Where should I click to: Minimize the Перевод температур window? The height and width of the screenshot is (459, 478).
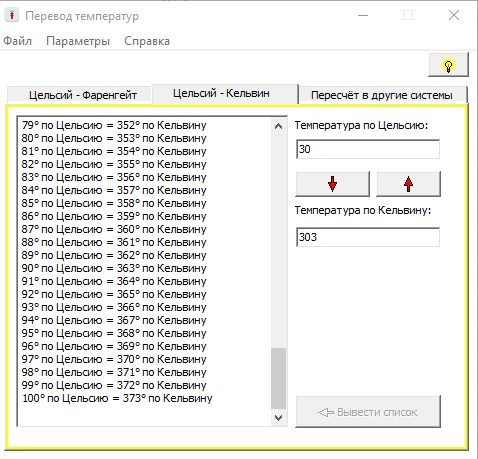[363, 15]
